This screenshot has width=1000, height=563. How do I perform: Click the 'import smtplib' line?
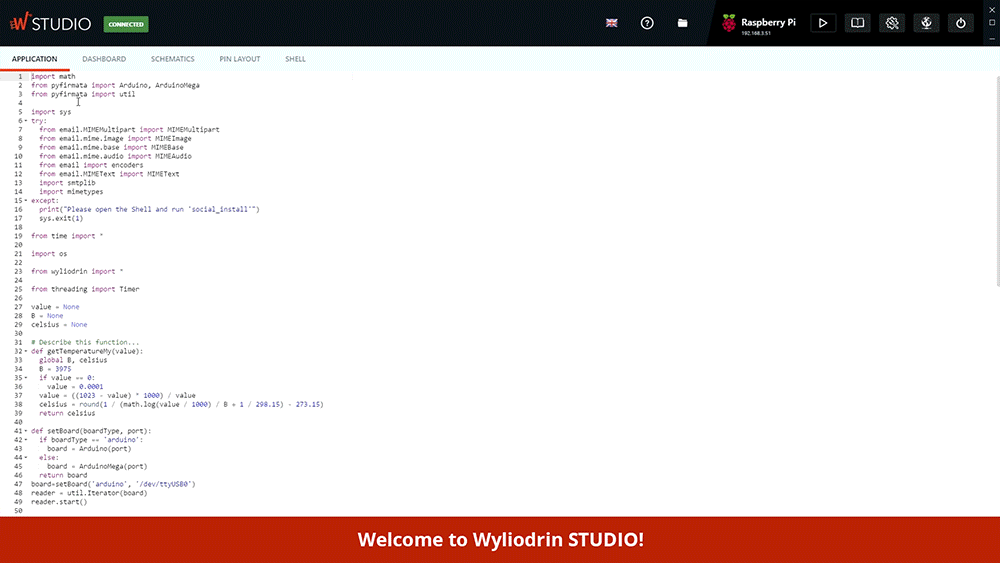coord(67,182)
